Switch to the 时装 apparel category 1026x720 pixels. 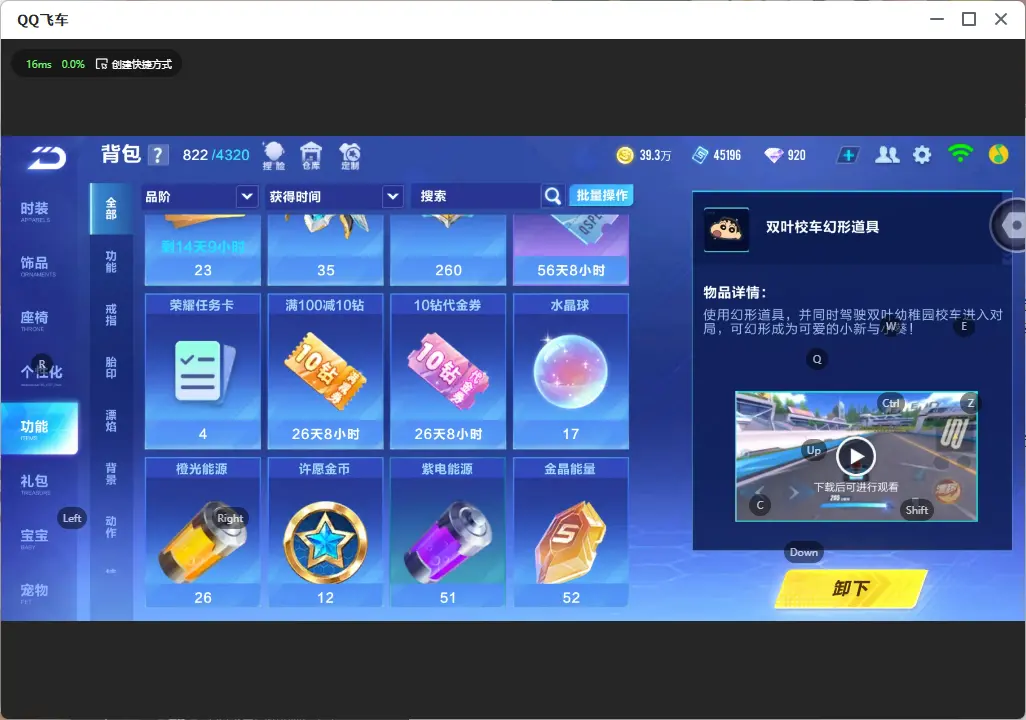[x=35, y=210]
